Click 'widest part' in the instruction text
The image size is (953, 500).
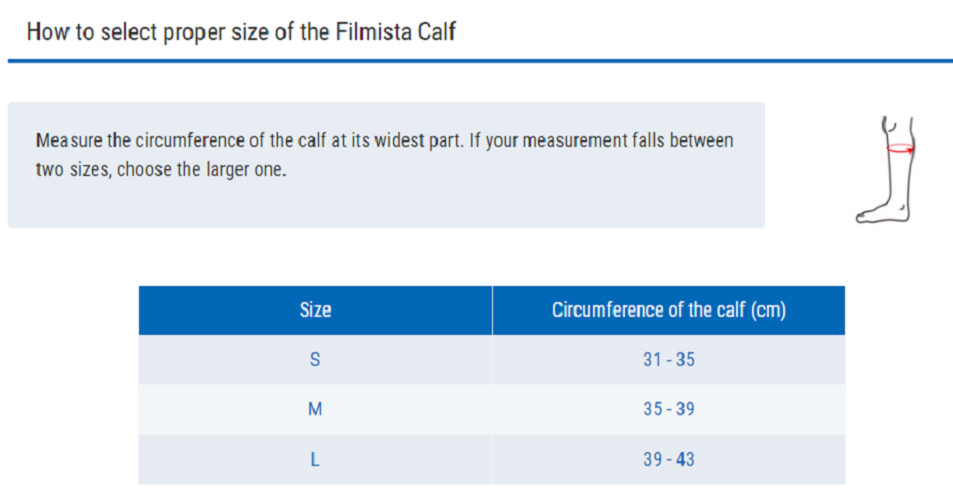click(x=418, y=140)
